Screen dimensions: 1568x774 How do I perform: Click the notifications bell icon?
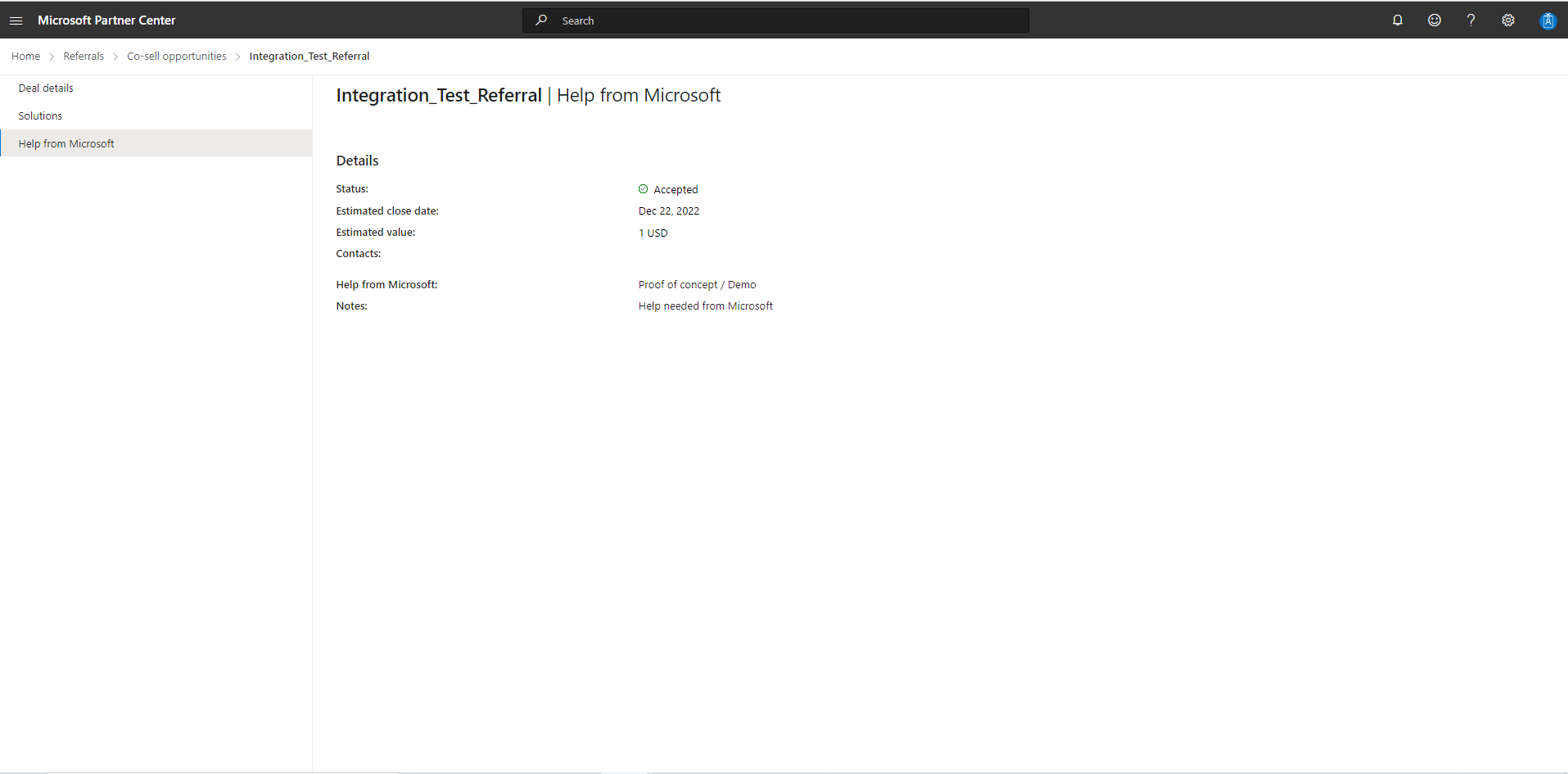pyautogui.click(x=1398, y=20)
